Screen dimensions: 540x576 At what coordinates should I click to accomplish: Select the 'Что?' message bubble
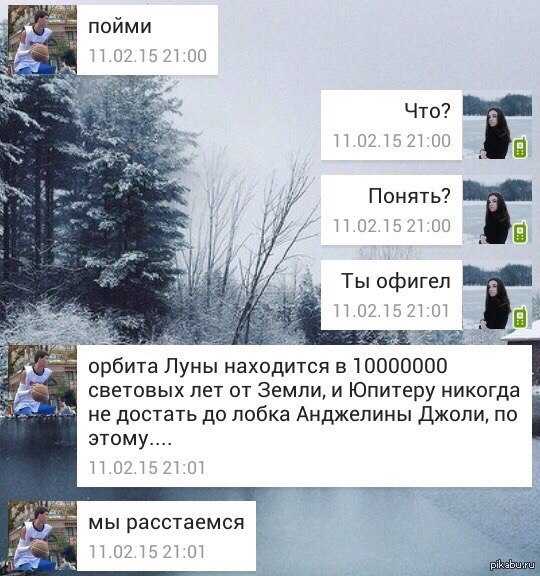pos(391,125)
